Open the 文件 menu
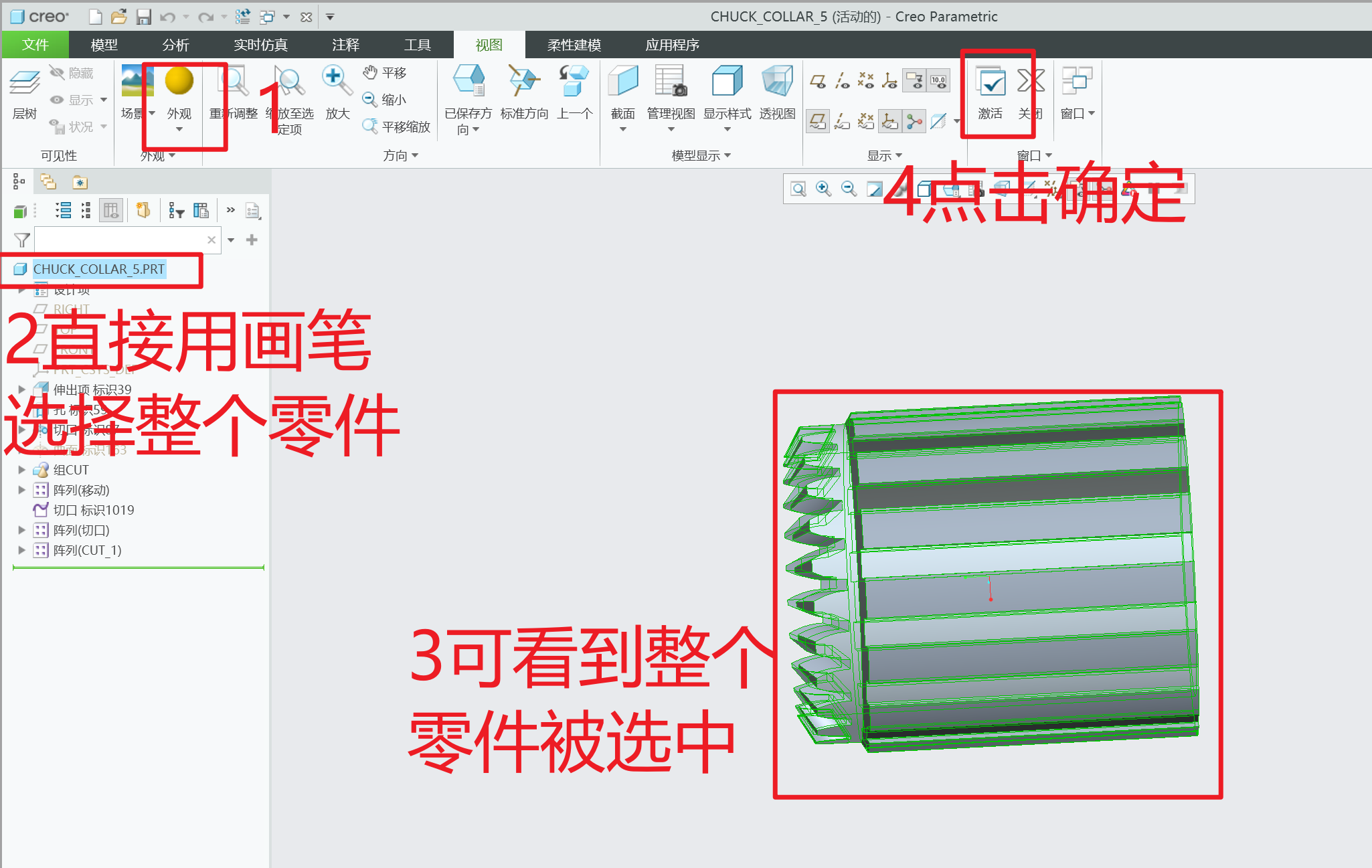The image size is (1372, 868). pos(35,45)
